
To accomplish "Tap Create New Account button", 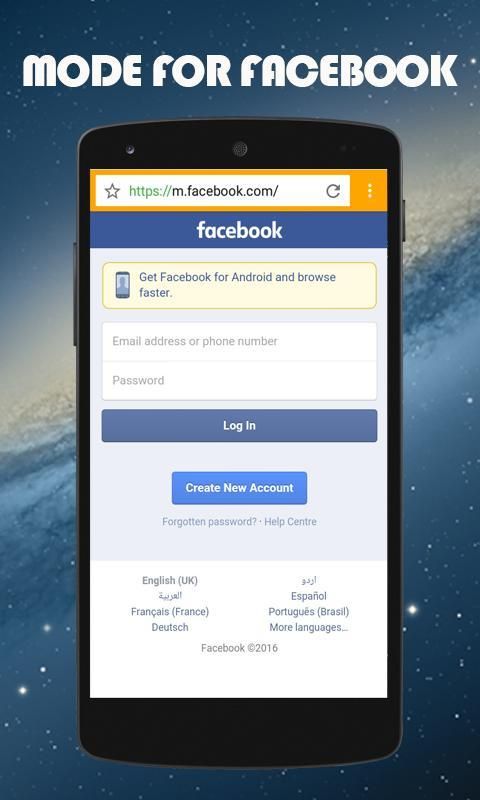I will 239,488.
